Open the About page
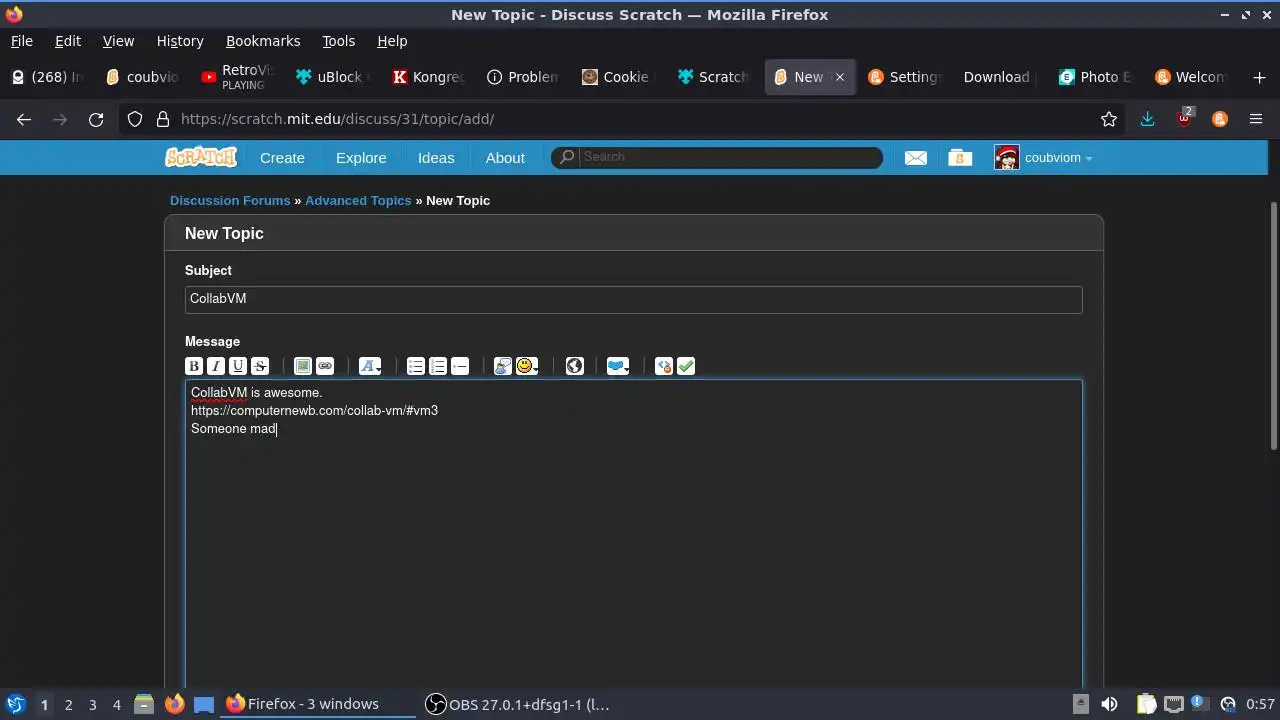The width and height of the screenshot is (1280, 720). click(x=505, y=158)
